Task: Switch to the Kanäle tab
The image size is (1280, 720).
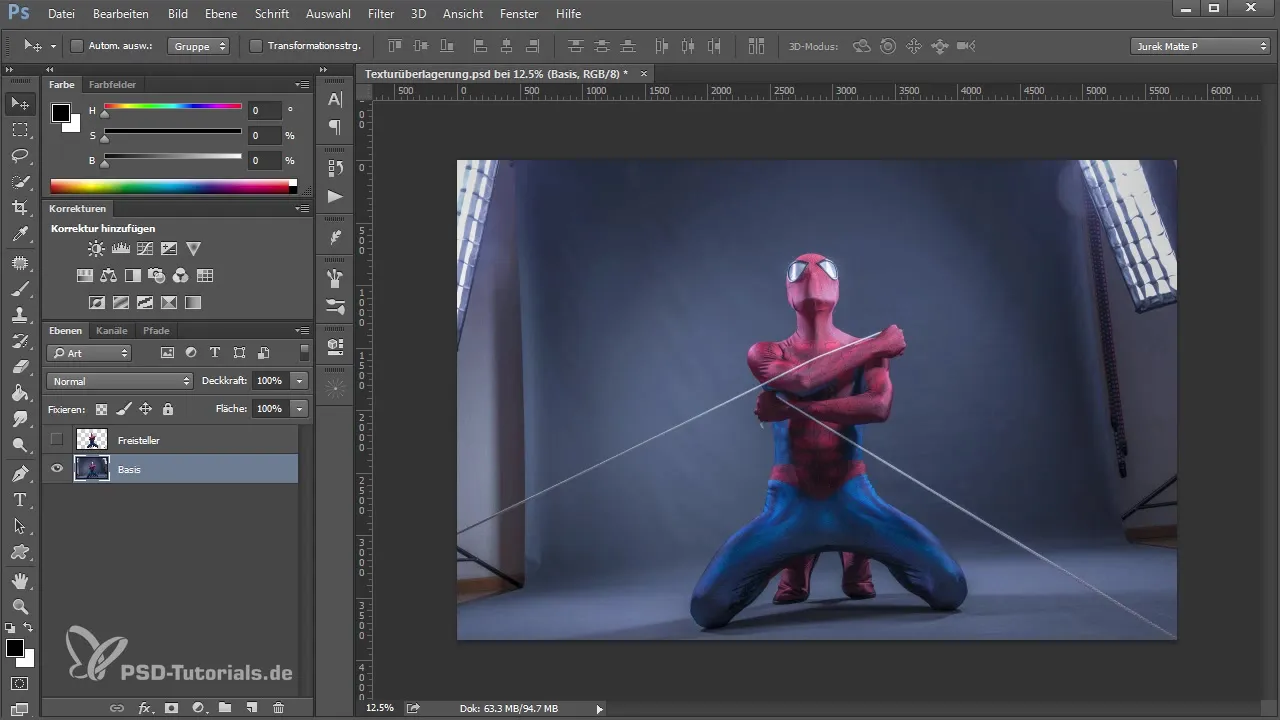Action: [x=112, y=330]
